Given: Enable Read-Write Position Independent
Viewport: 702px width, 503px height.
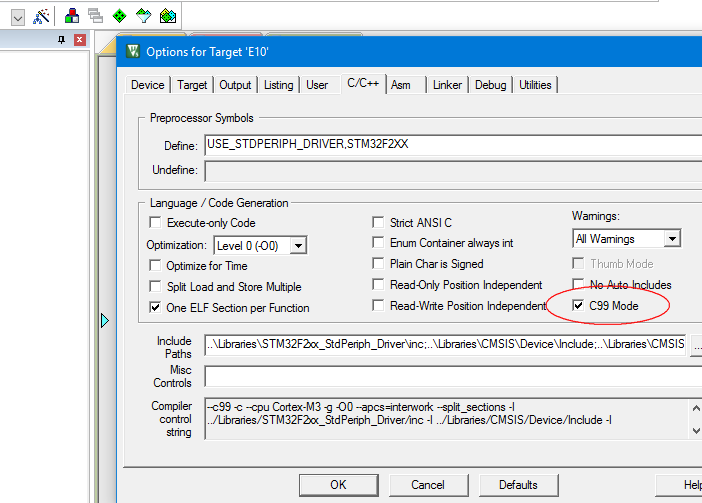Looking at the screenshot, I should tap(378, 306).
